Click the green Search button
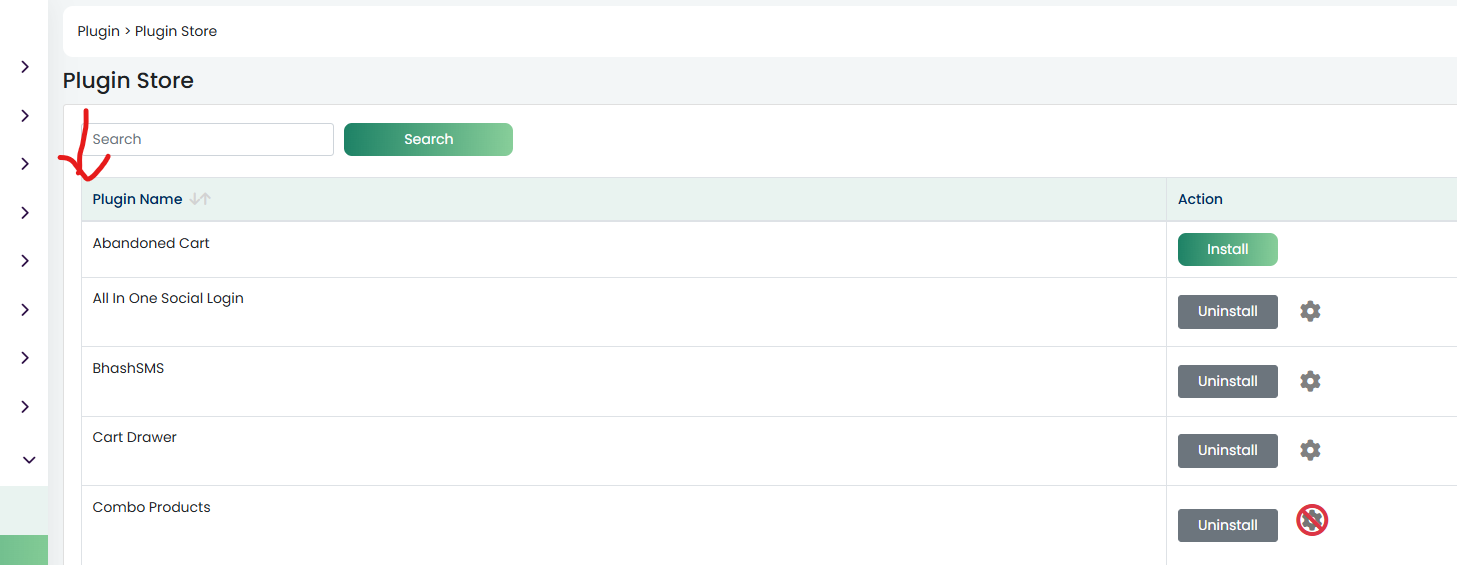The width and height of the screenshot is (1457, 565). click(428, 139)
